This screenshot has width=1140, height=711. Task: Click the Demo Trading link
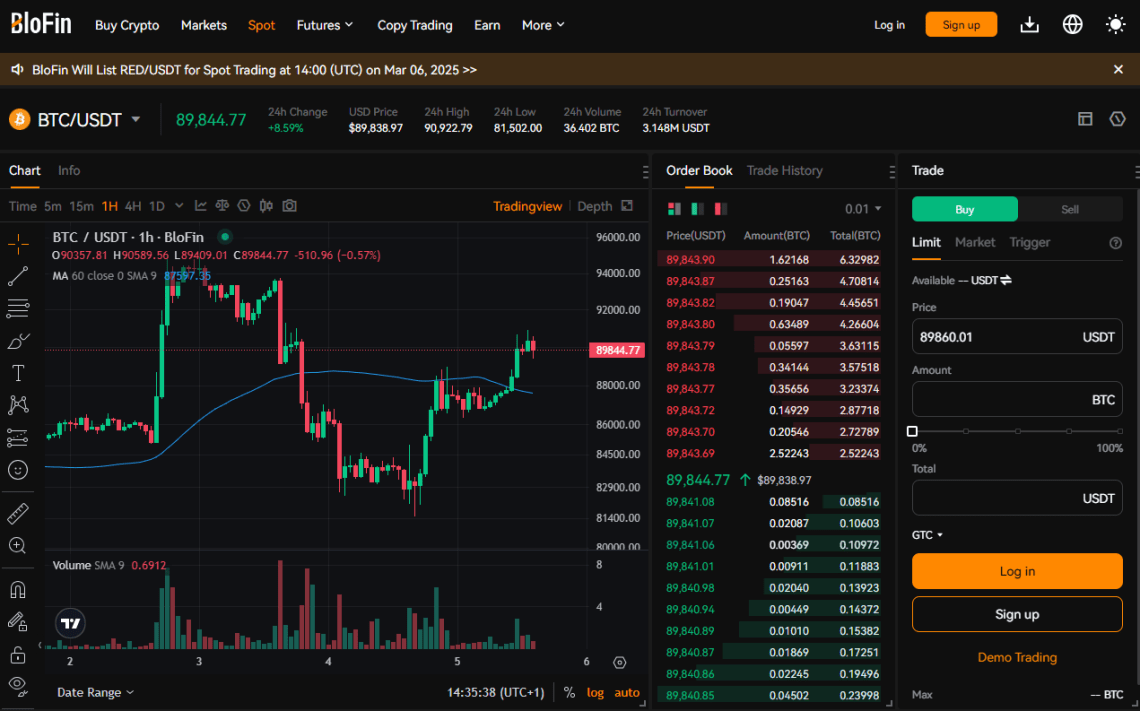coord(1017,657)
